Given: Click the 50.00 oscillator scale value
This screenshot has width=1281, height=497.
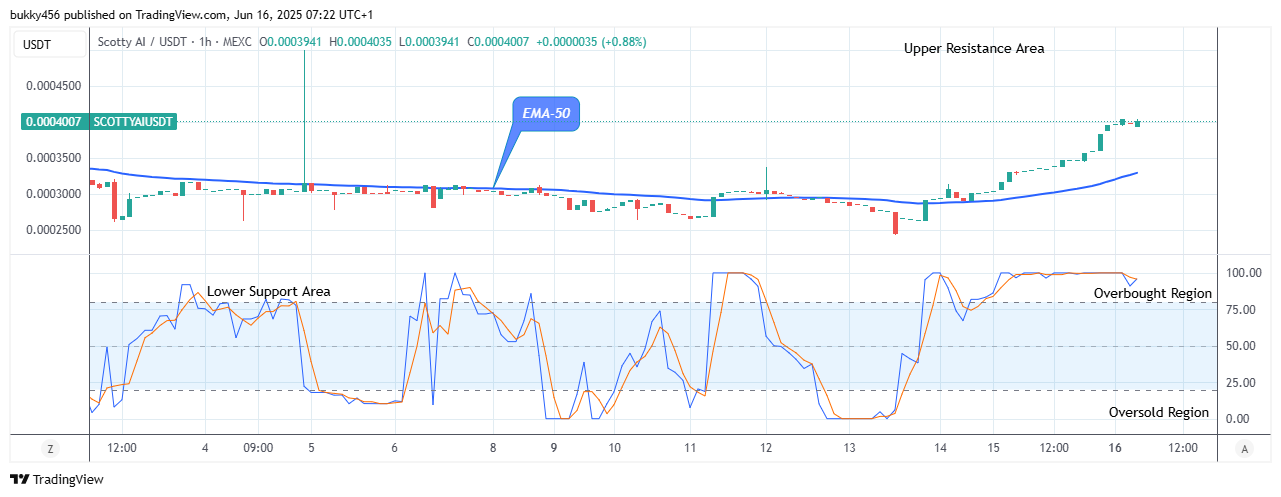Looking at the screenshot, I should (x=1239, y=346).
